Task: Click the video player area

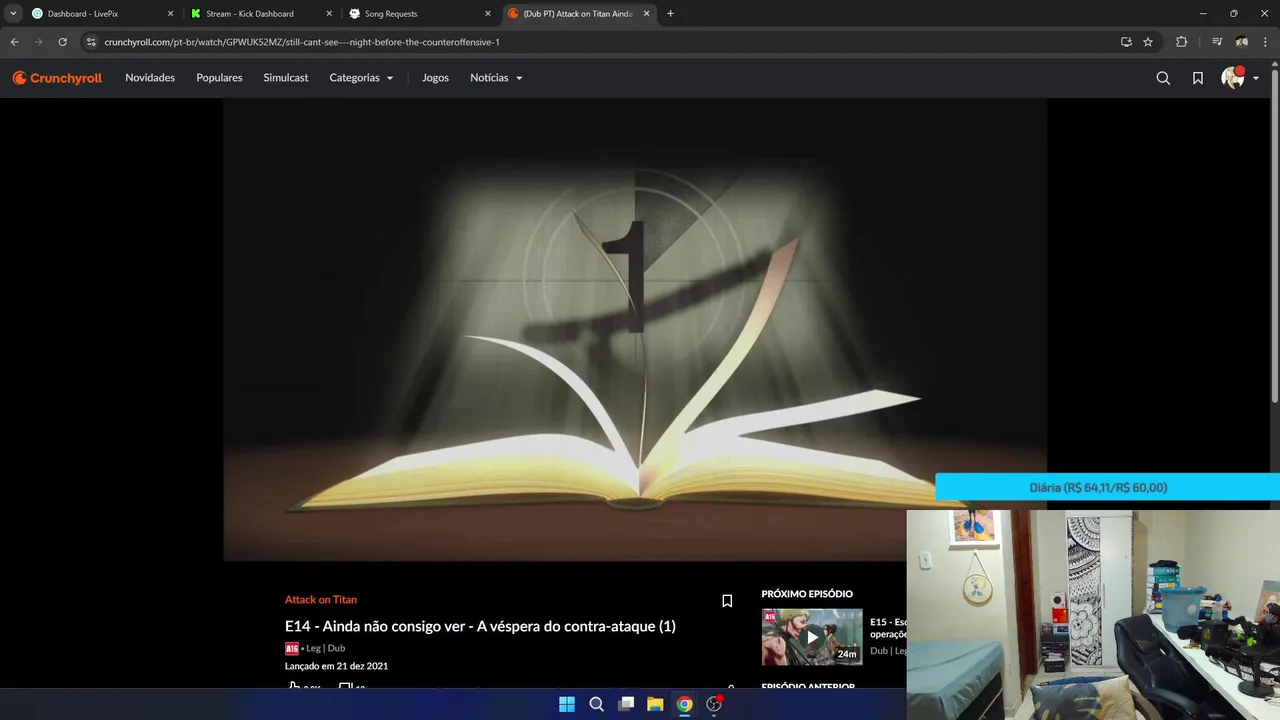Action: 635,330
